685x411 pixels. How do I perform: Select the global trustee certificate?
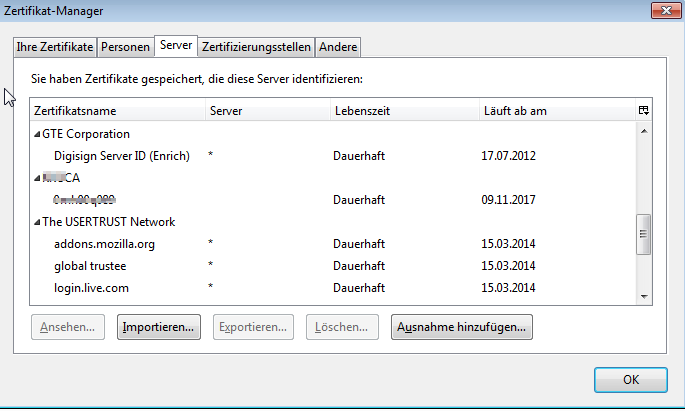click(x=90, y=266)
